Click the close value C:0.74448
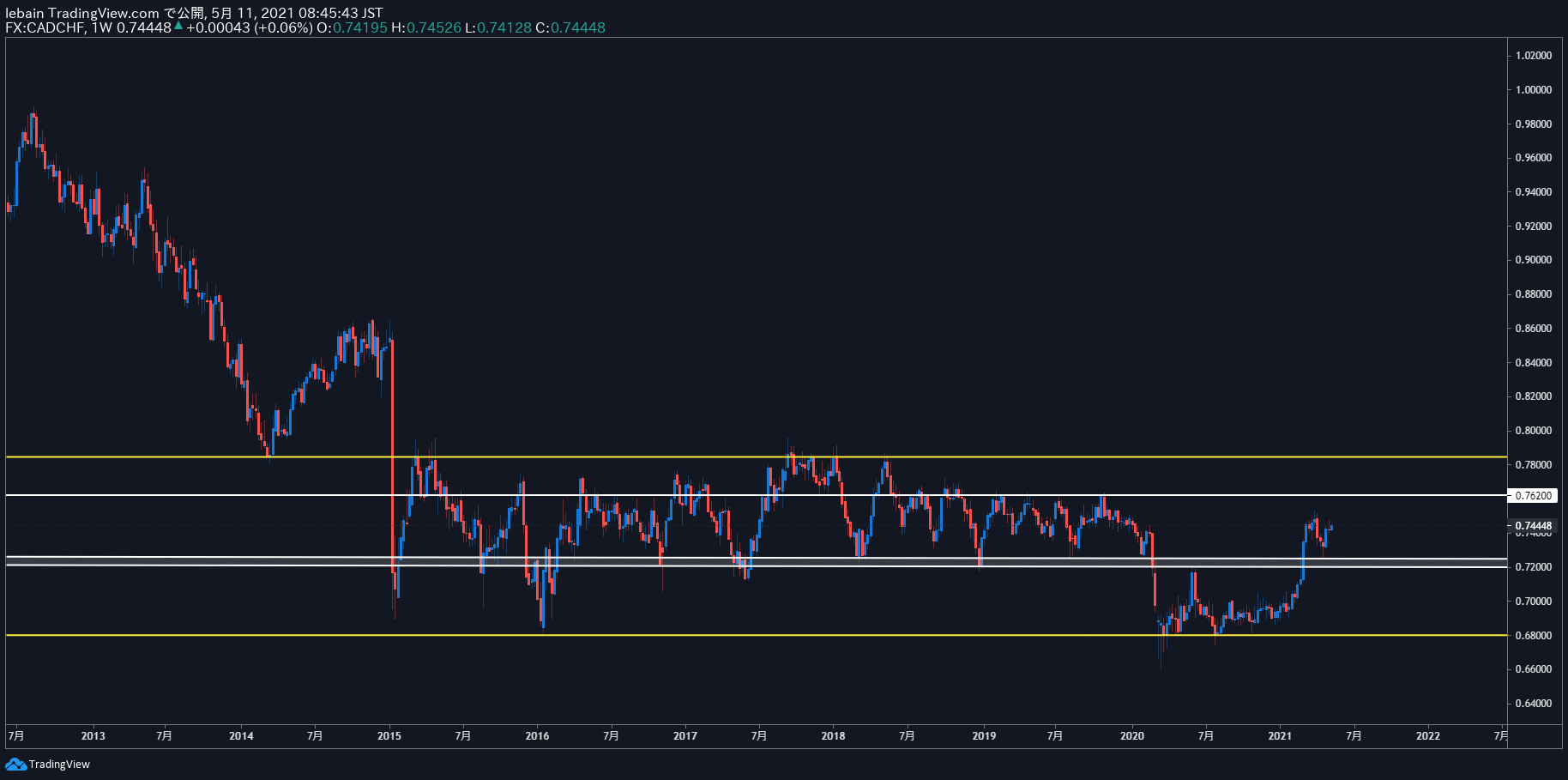The image size is (1568, 780). [x=570, y=27]
